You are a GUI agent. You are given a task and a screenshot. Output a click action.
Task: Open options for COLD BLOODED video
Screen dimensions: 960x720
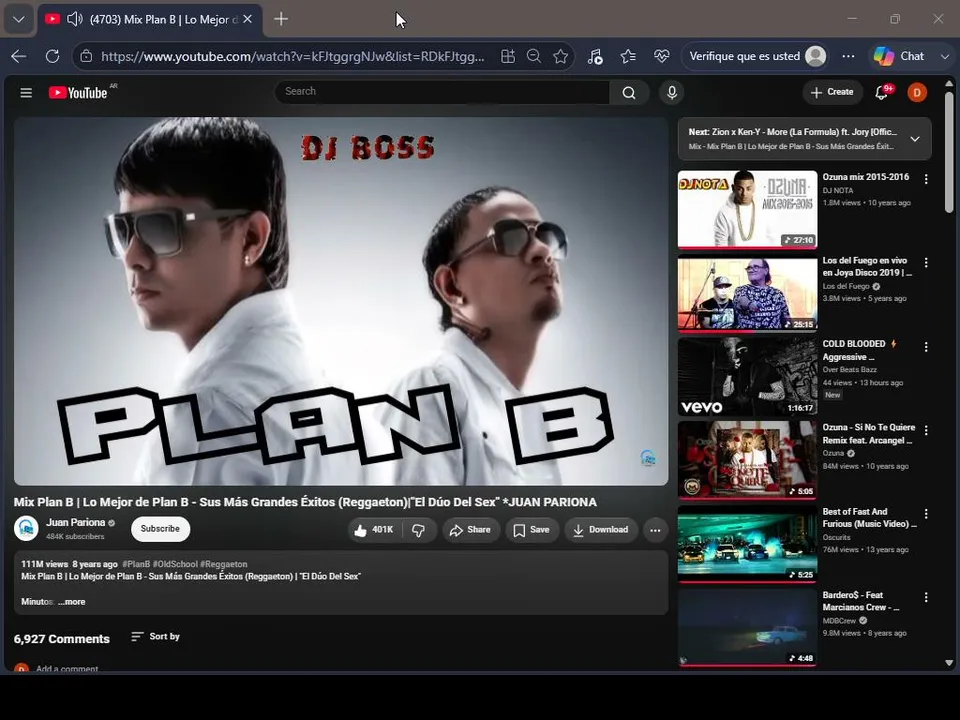pos(926,347)
